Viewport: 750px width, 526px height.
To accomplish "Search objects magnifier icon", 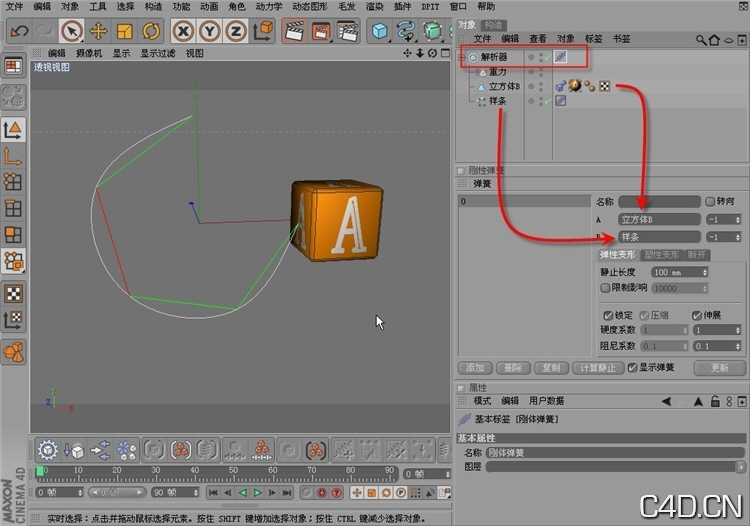I will (700, 40).
